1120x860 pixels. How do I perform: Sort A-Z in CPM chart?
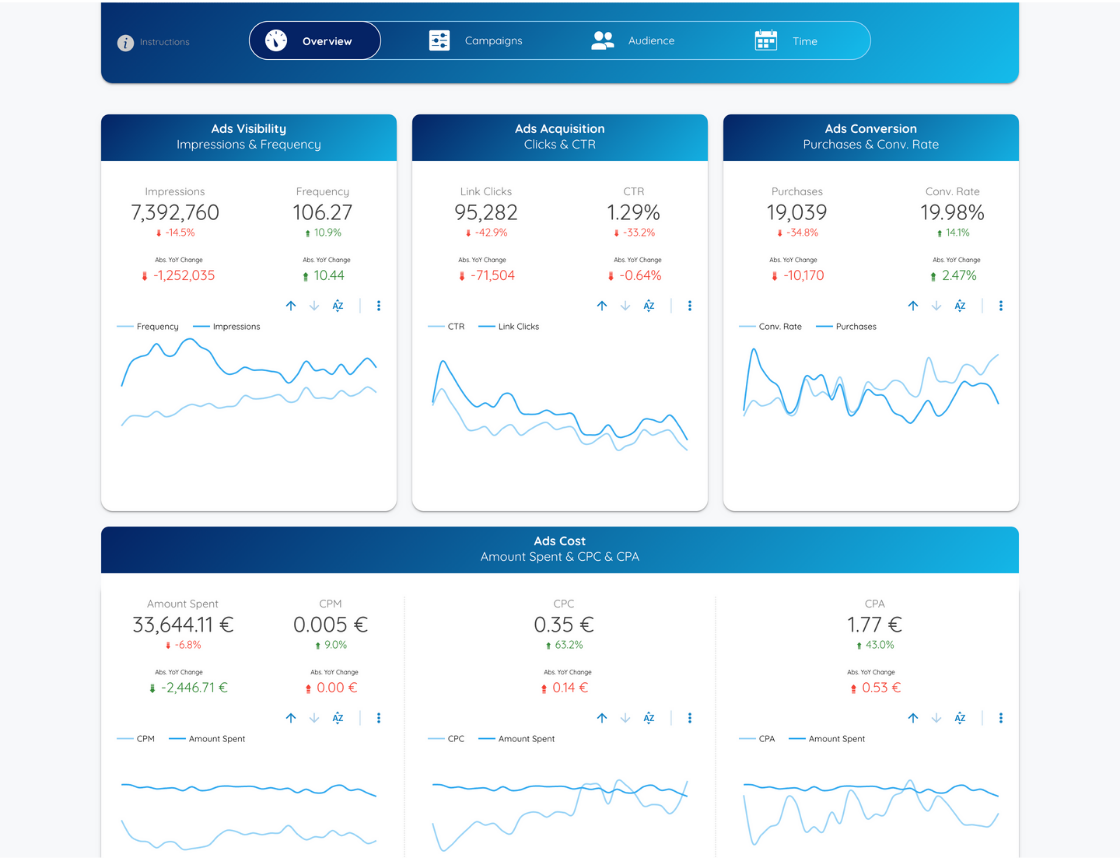(338, 718)
